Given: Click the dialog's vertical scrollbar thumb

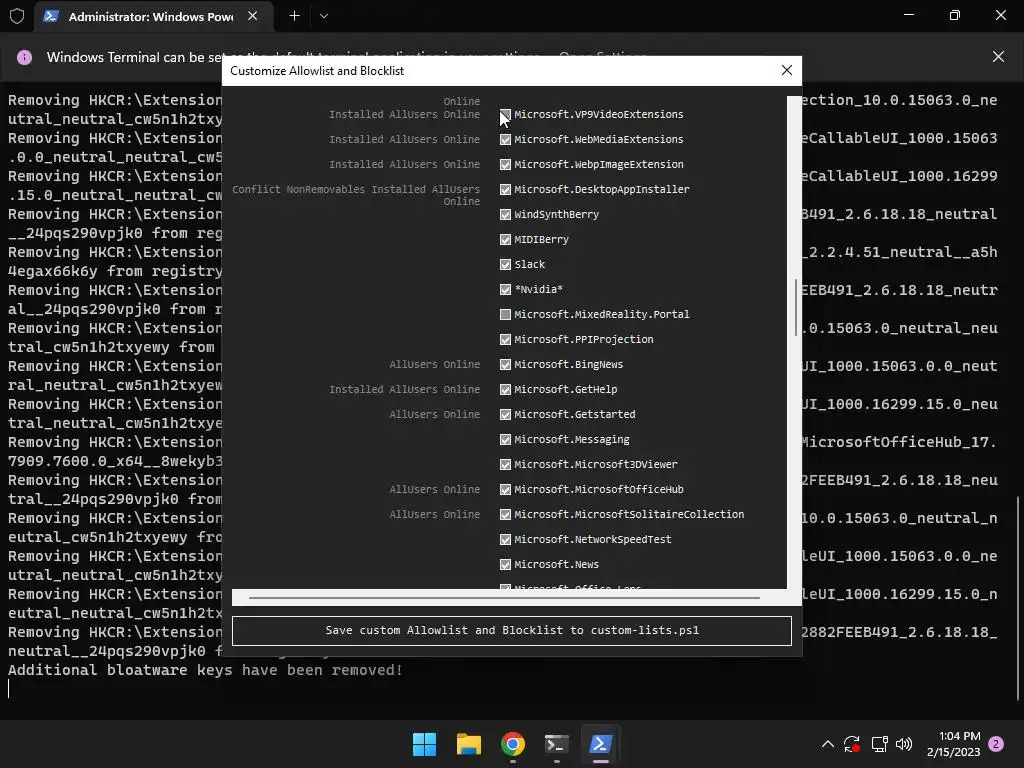Looking at the screenshot, I should point(795,308).
